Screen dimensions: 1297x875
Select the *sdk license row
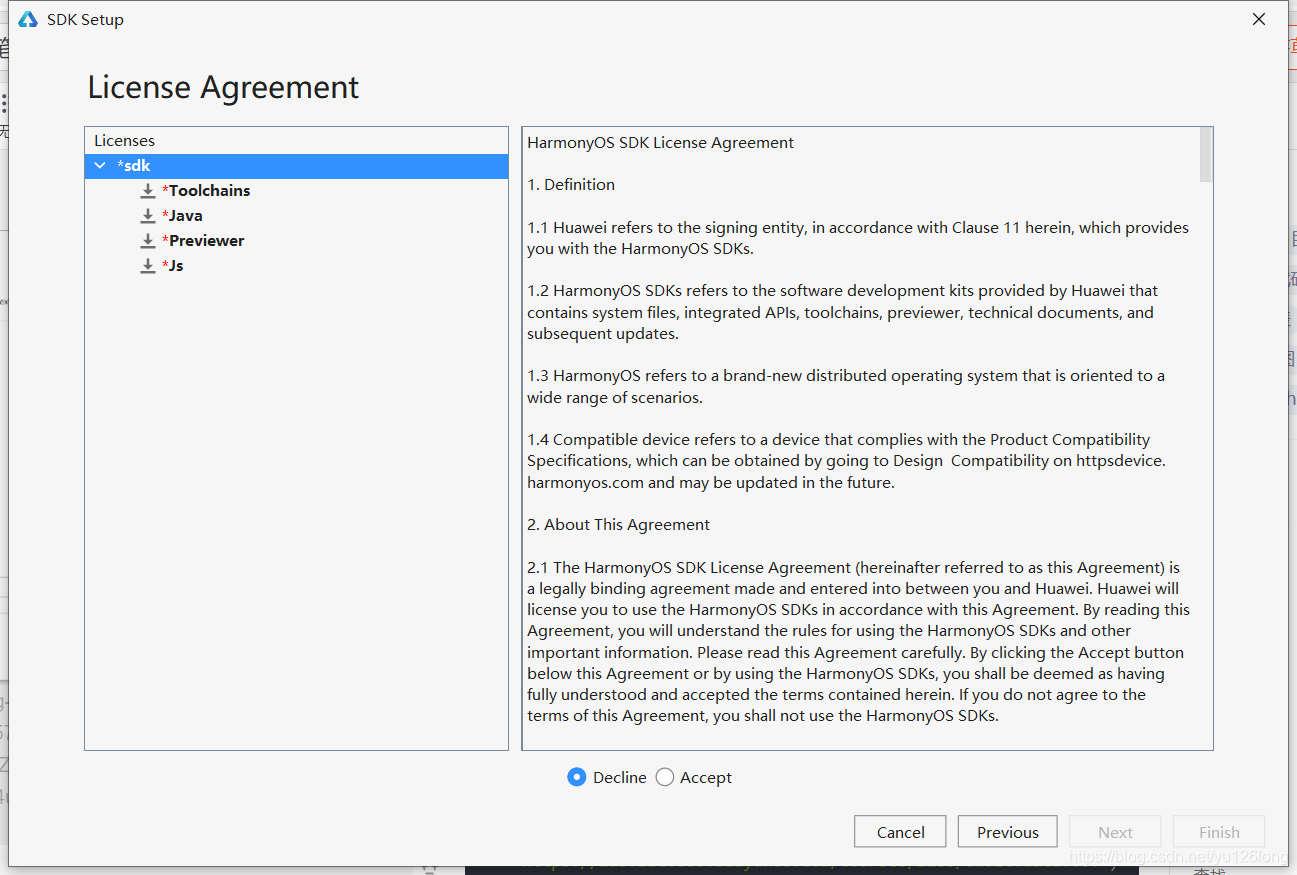tap(297, 166)
